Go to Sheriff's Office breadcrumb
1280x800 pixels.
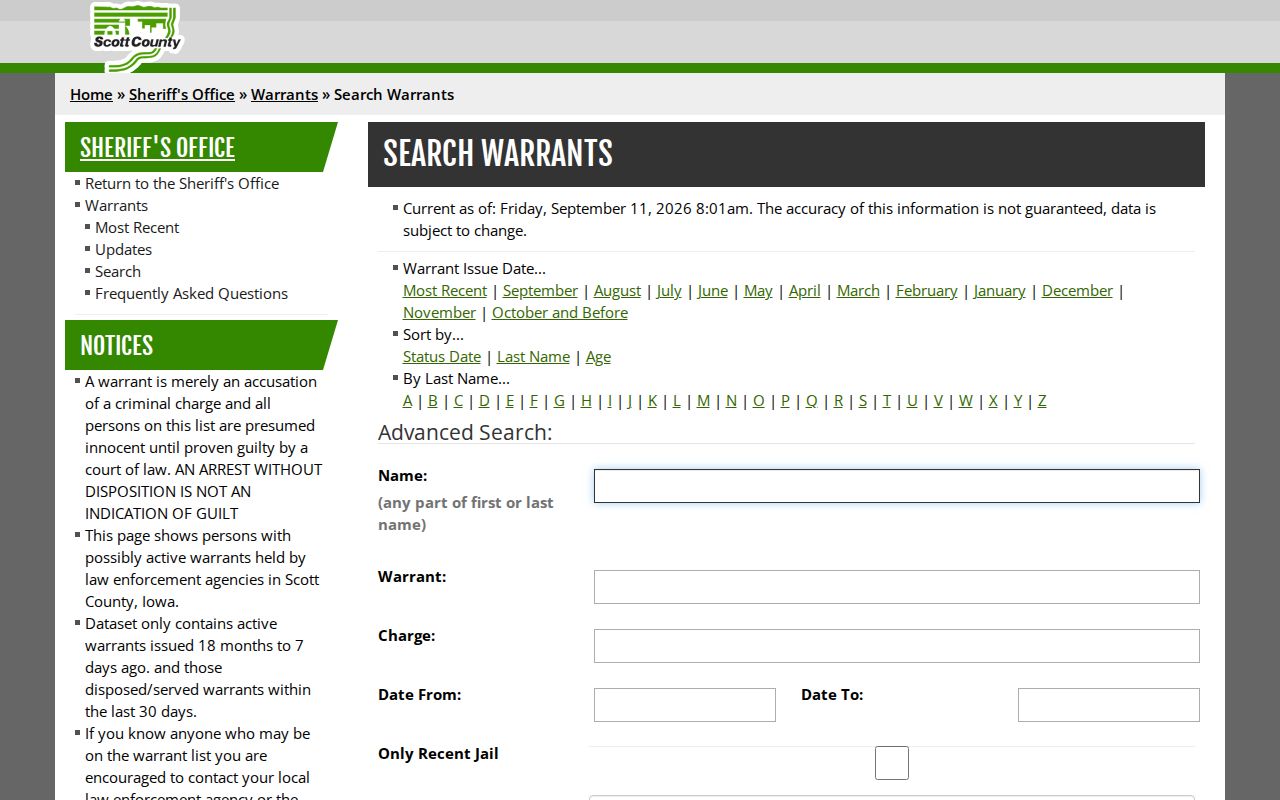click(181, 94)
